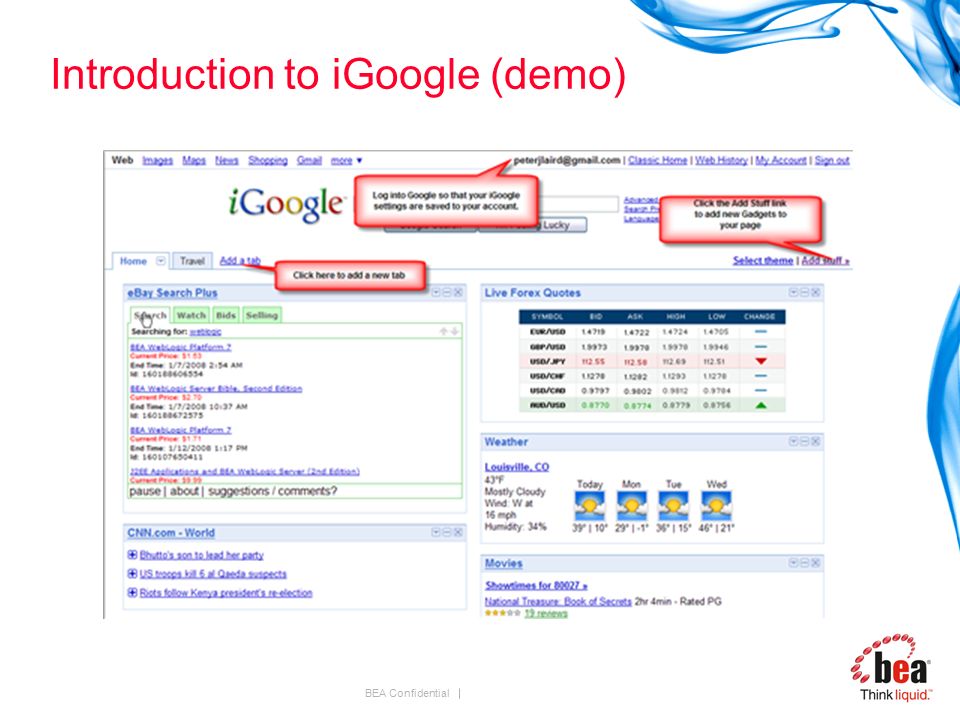Open 'J2EE Applications and BEA WebLogic Server' listing
Screen dimensions: 960x720
(245, 471)
